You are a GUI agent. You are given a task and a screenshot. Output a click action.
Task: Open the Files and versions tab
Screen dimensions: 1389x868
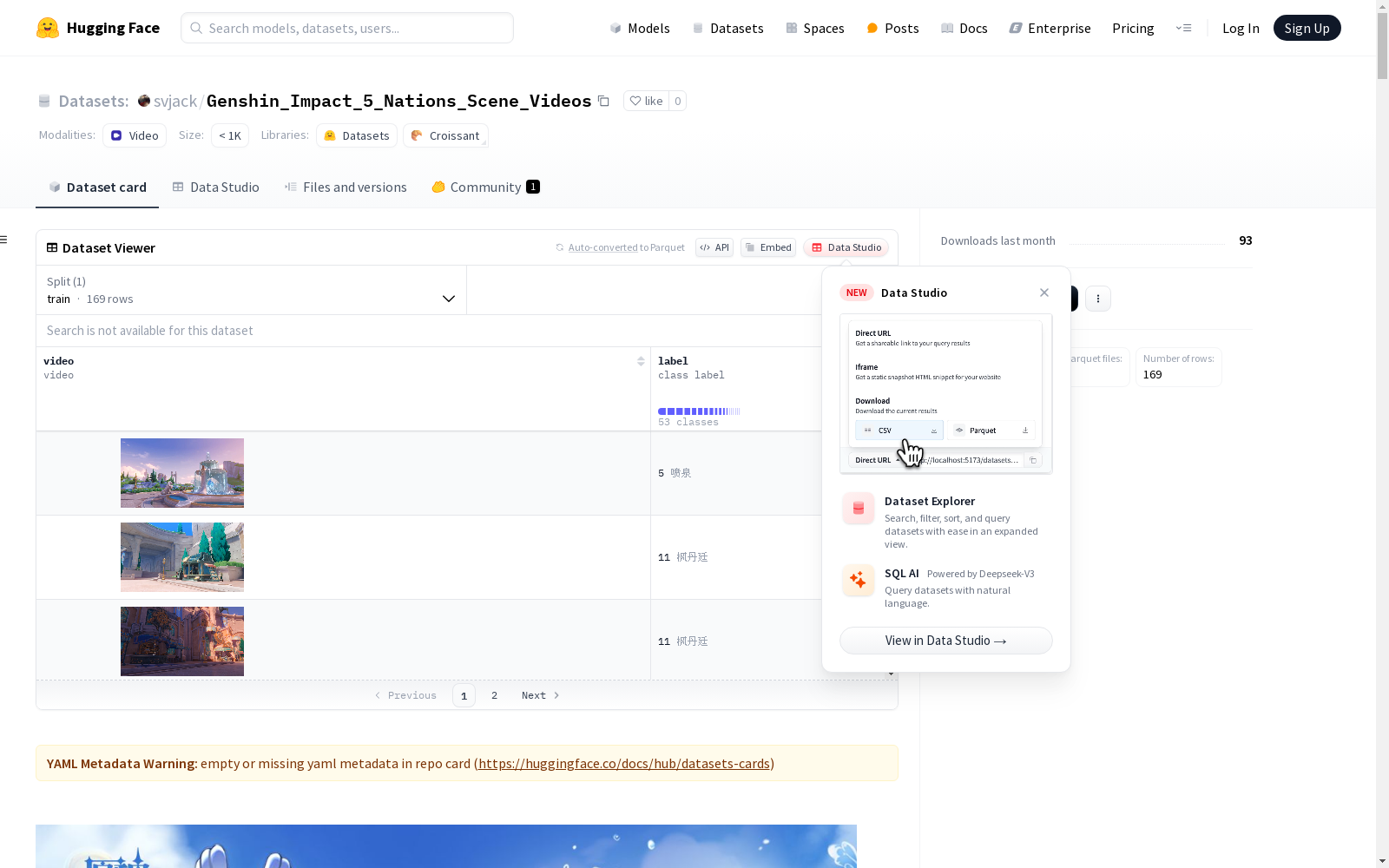pyautogui.click(x=346, y=187)
